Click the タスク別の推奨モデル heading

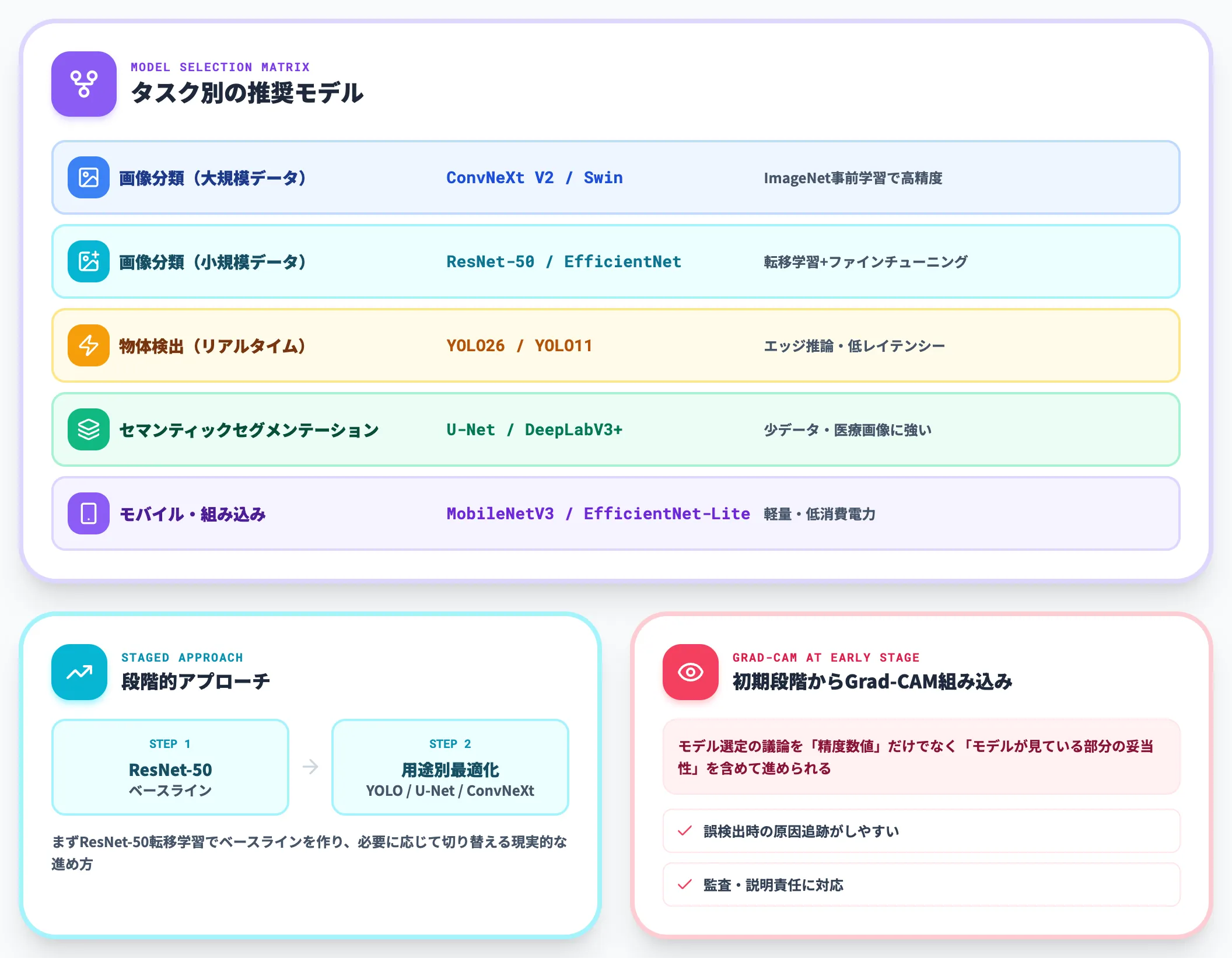point(247,93)
